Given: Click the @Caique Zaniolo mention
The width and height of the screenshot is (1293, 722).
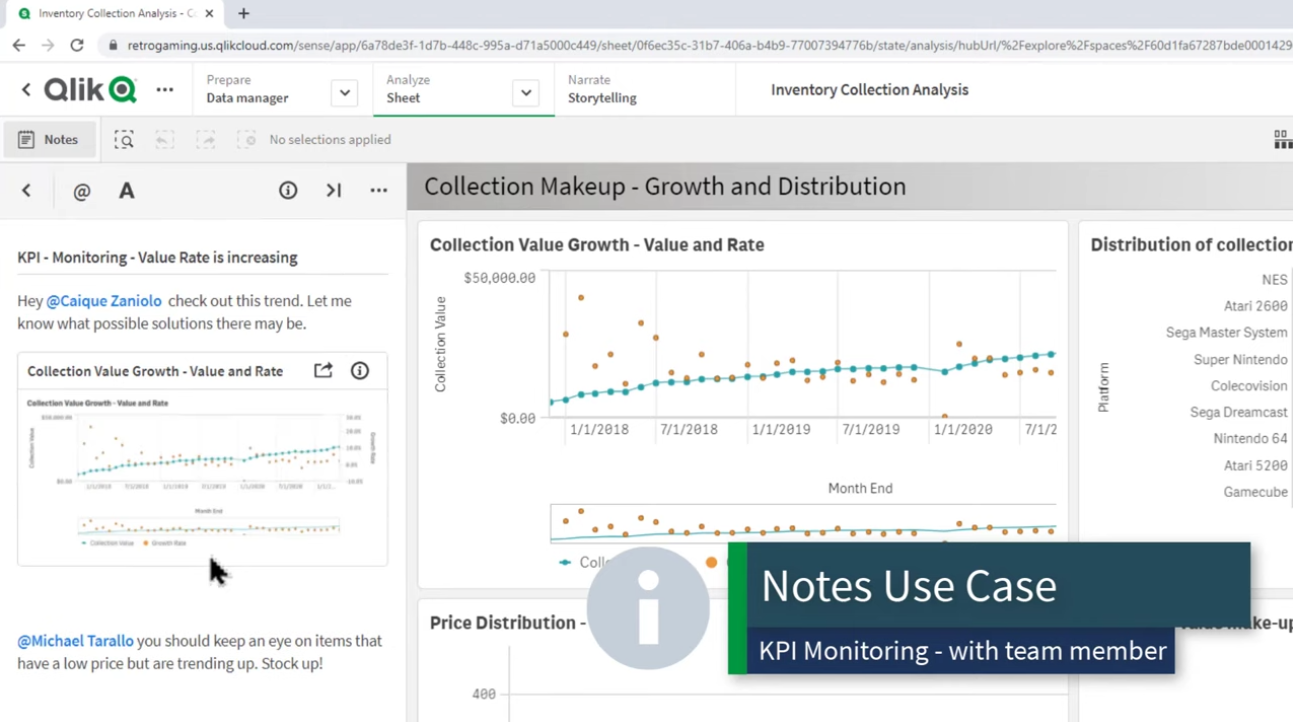Looking at the screenshot, I should pos(104,301).
